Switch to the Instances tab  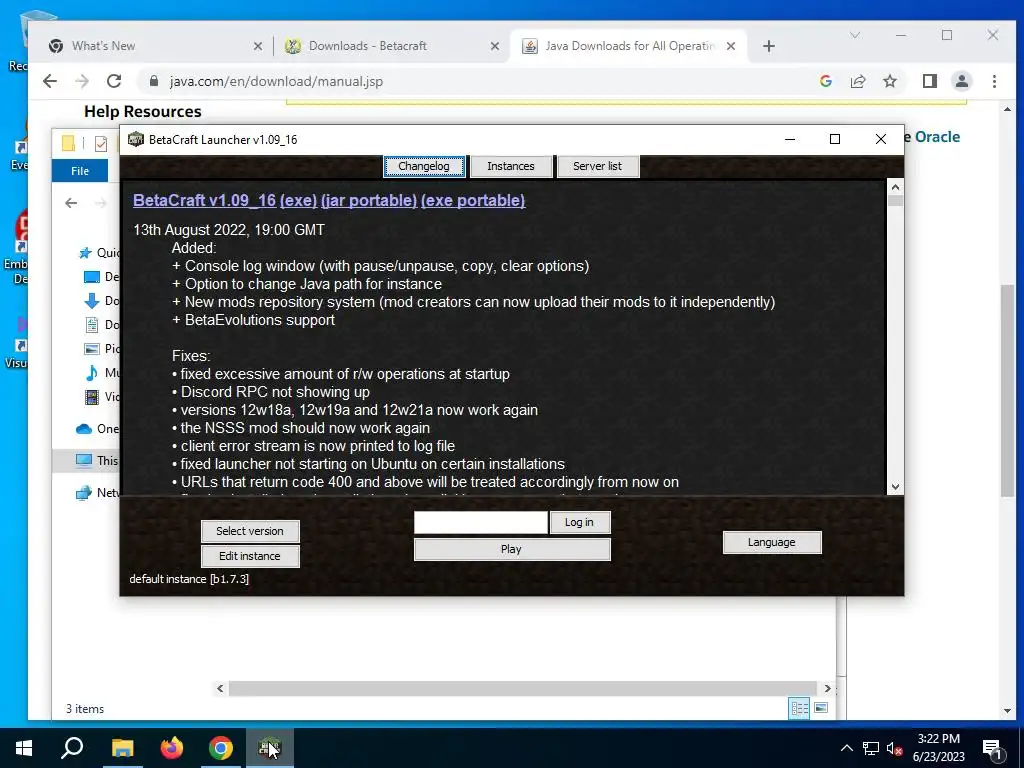pyautogui.click(x=511, y=166)
